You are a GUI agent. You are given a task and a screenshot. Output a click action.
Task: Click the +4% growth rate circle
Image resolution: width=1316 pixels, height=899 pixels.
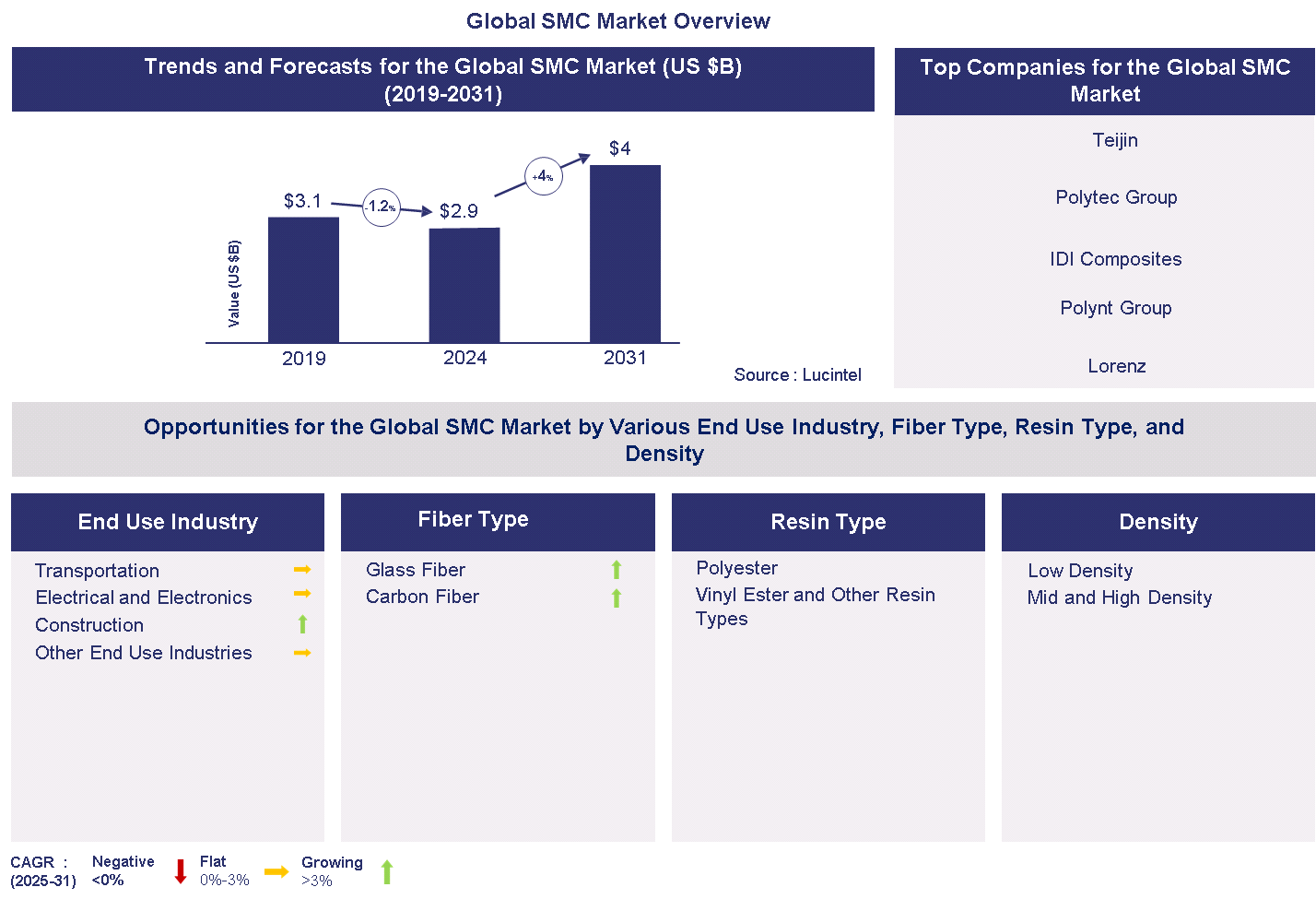click(543, 176)
